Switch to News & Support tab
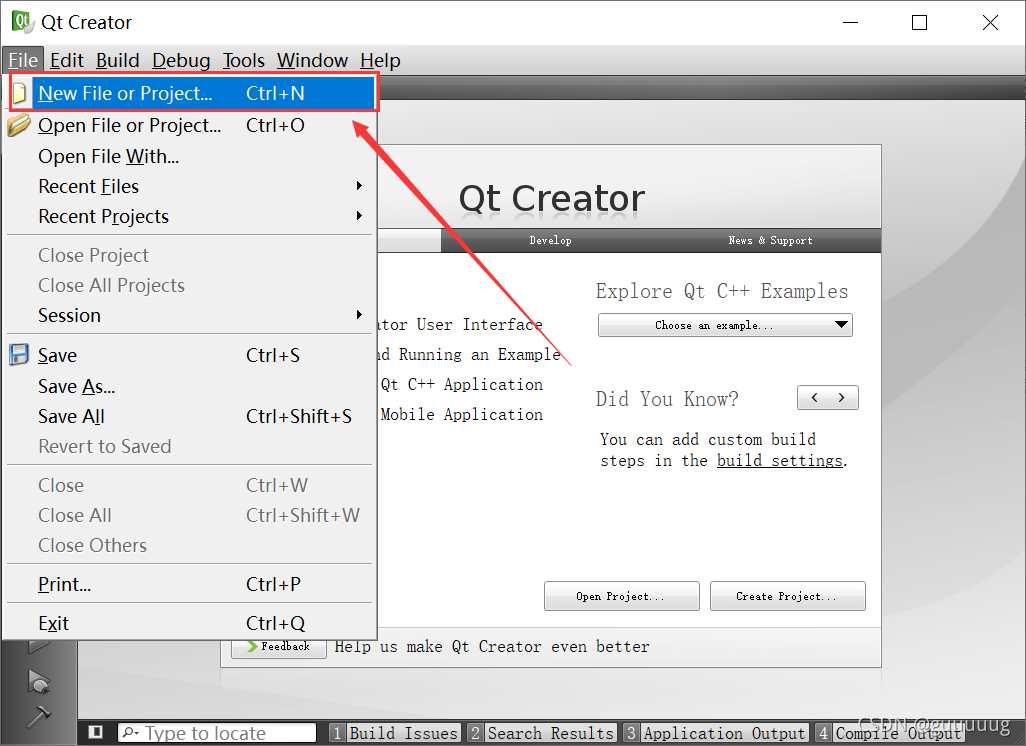Image resolution: width=1026 pixels, height=746 pixels. 771,240
